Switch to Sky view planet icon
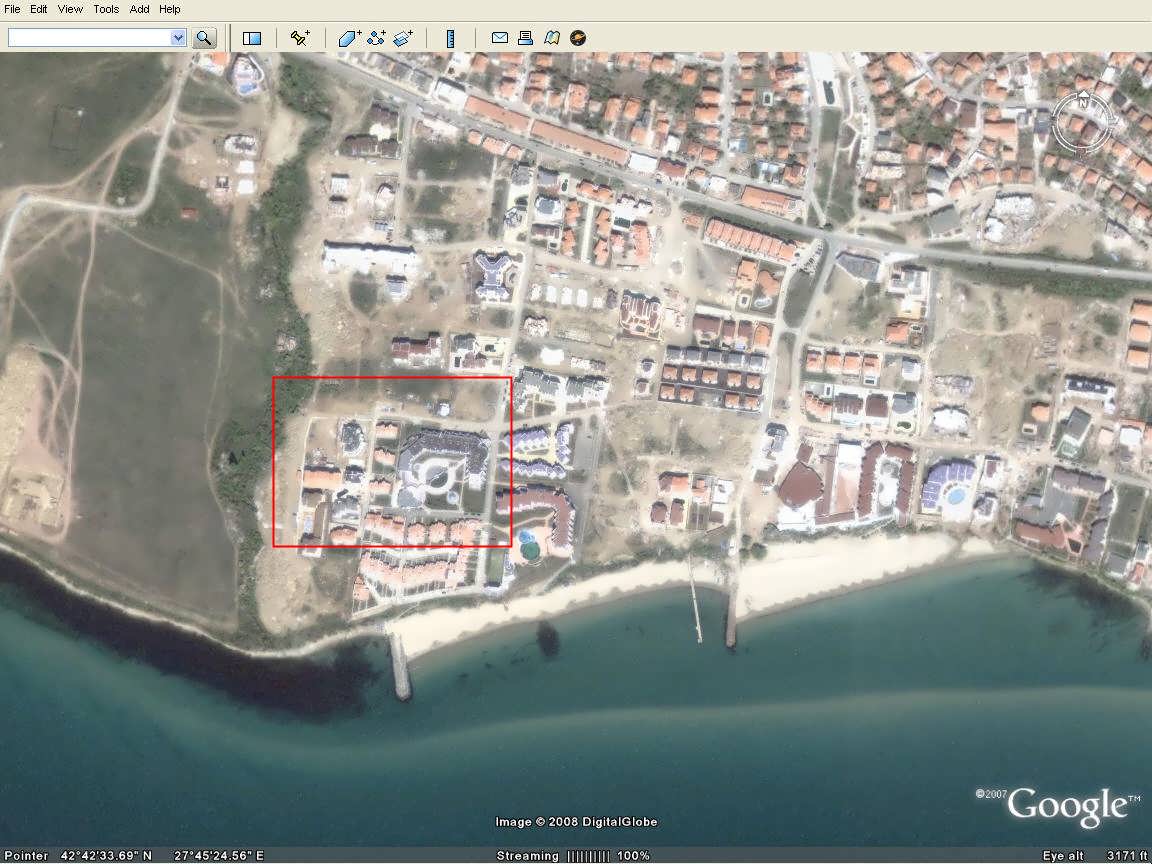The height and width of the screenshot is (864, 1152). coord(578,38)
